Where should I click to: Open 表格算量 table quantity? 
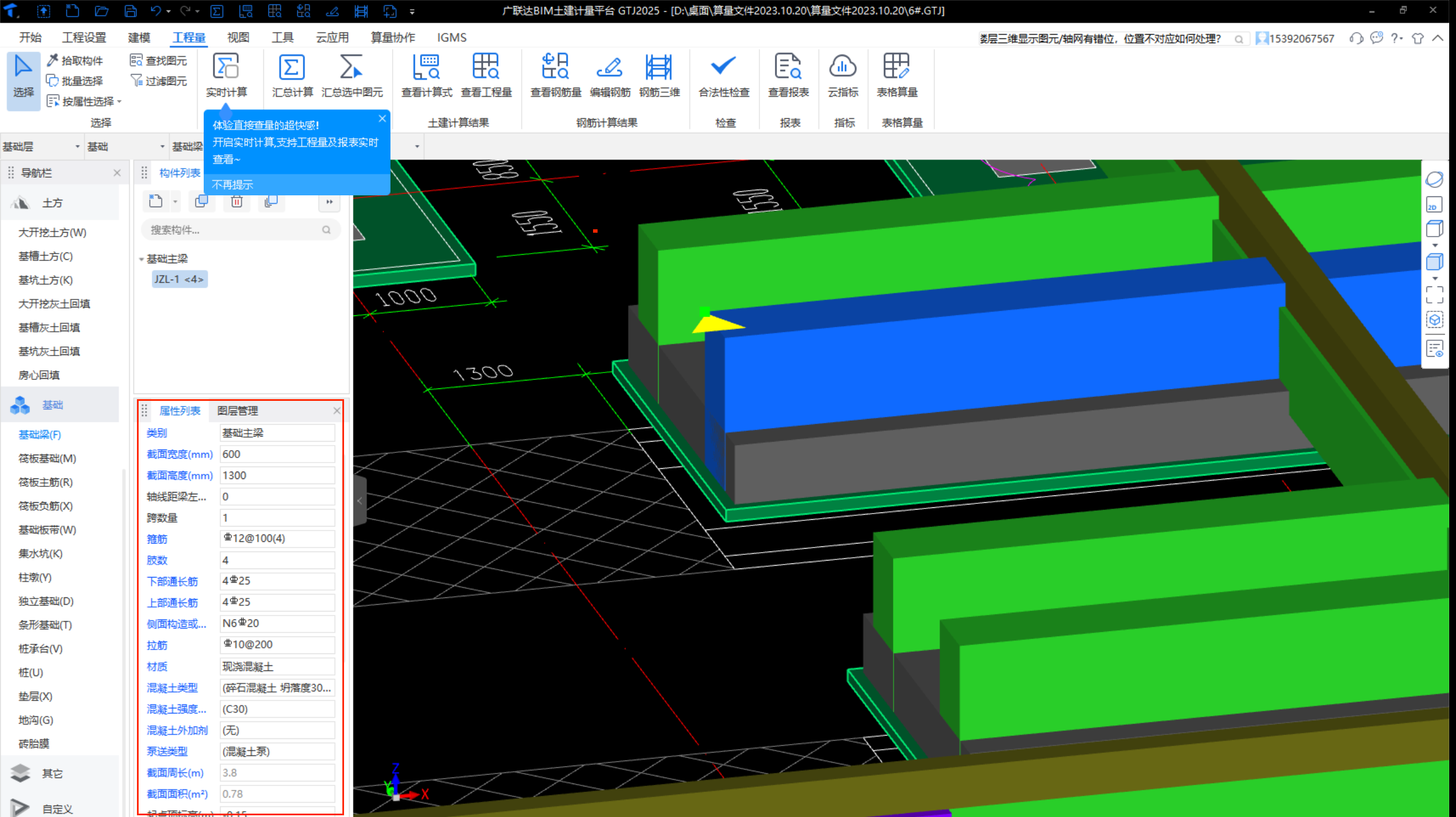pos(897,76)
